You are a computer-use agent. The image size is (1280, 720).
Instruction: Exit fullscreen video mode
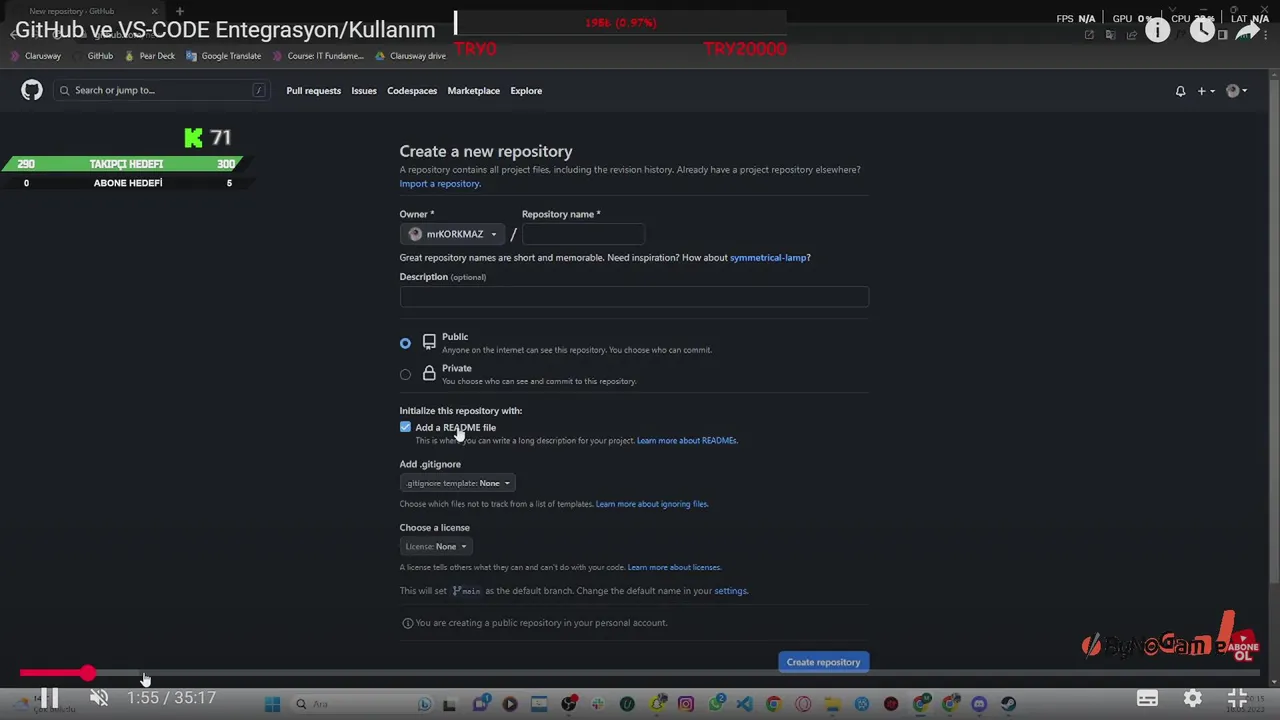tap(1237, 698)
